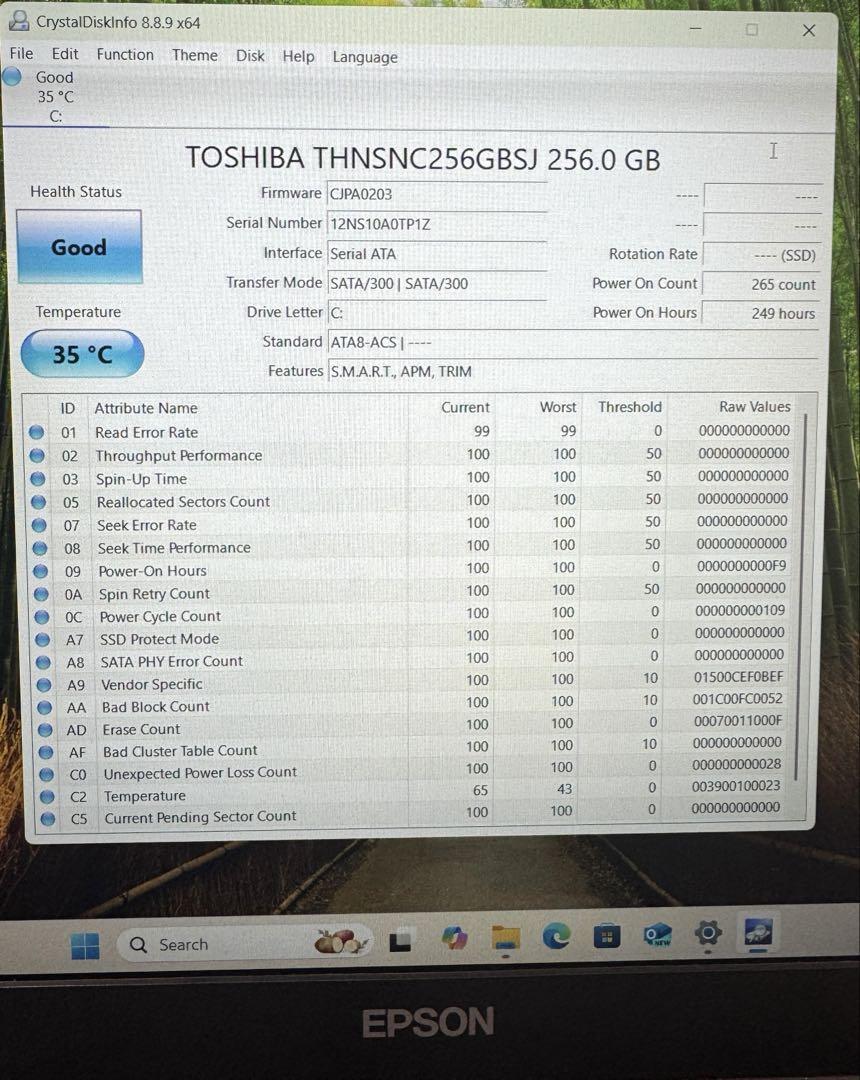Open File Explorer from the taskbar
The height and width of the screenshot is (1080, 860).
(x=505, y=938)
